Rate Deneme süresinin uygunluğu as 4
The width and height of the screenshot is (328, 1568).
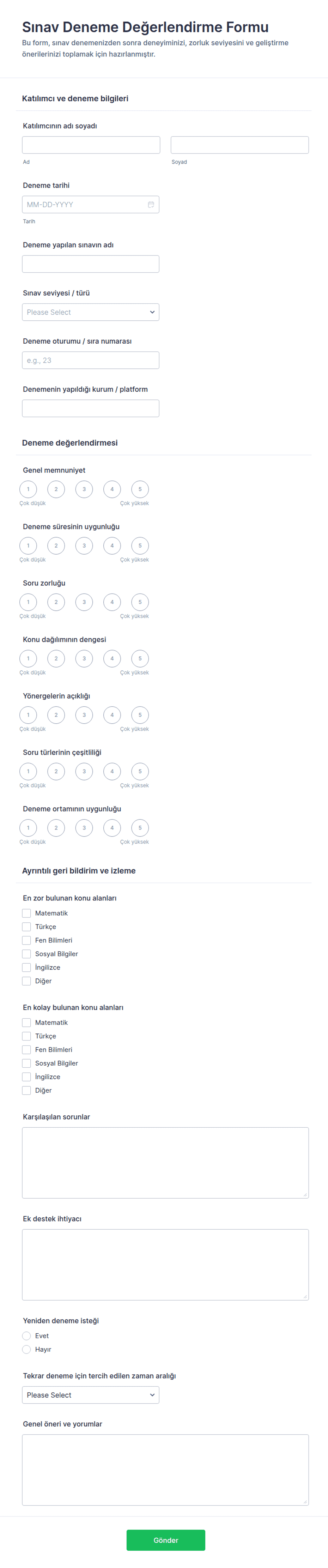[112, 546]
